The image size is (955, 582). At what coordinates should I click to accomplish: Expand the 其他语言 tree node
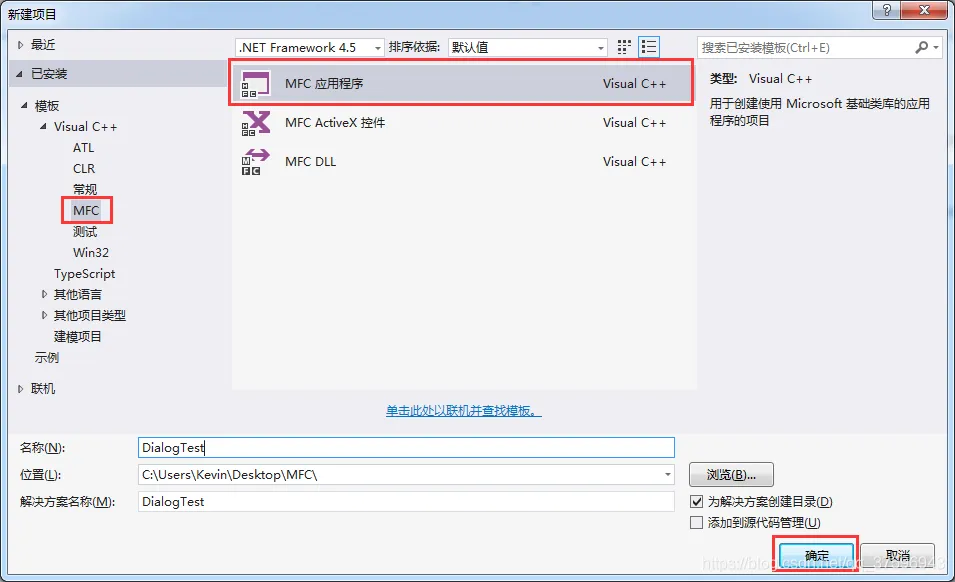(x=44, y=294)
